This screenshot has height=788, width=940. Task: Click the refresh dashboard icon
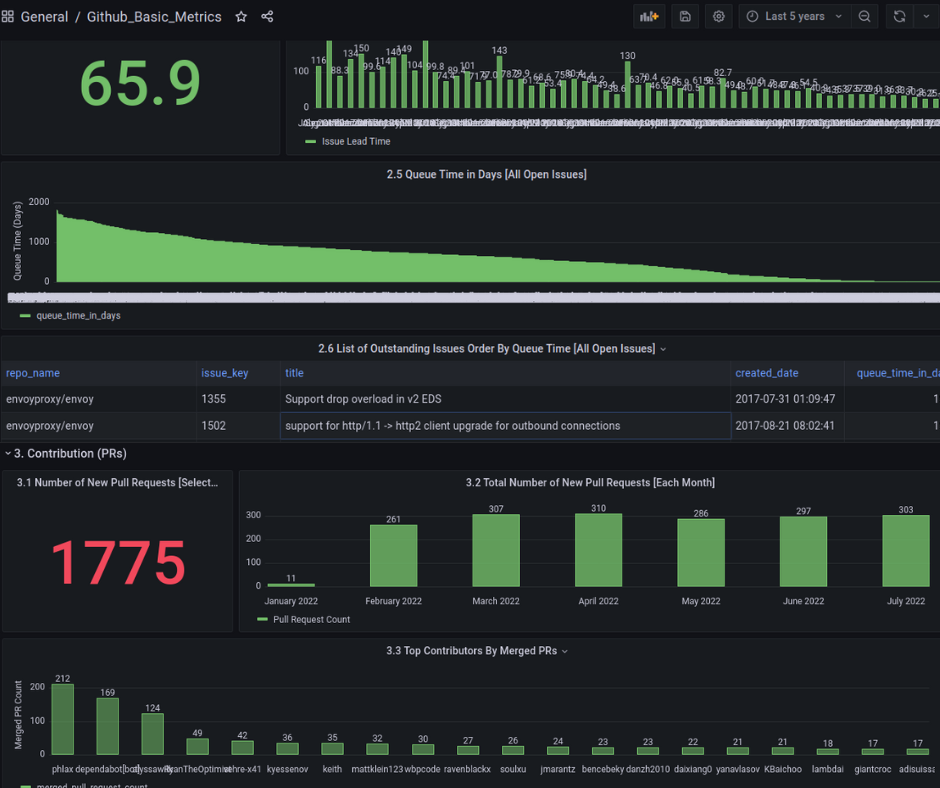897,16
